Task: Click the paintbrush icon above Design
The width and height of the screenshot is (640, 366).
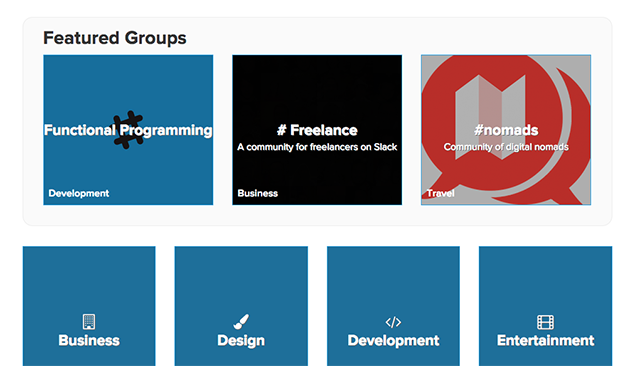Action: (241, 322)
